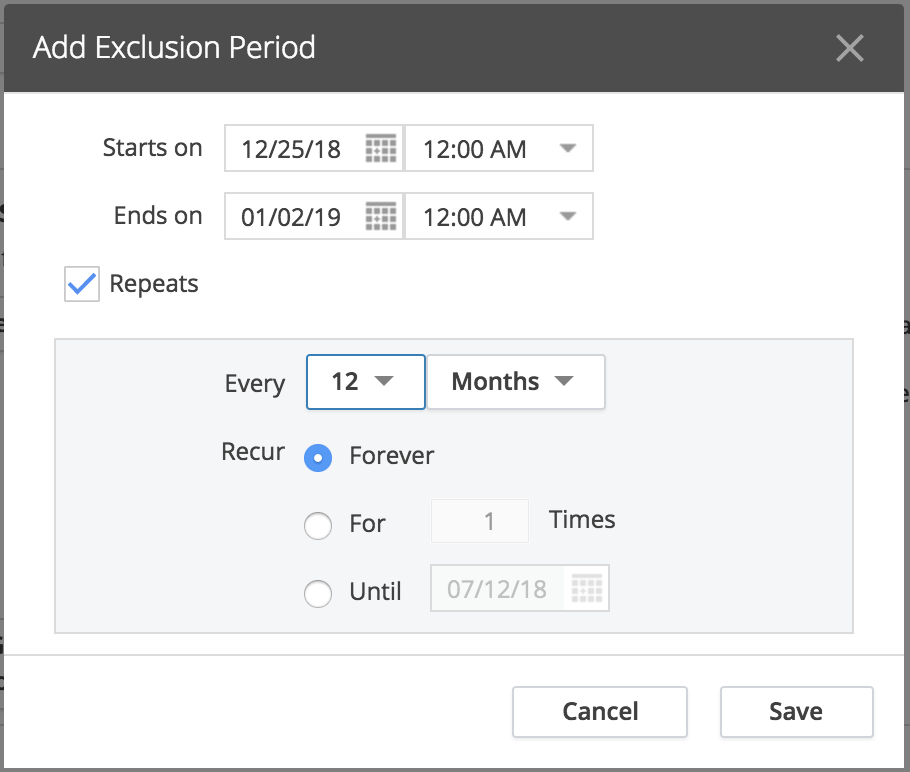The height and width of the screenshot is (772, 910).
Task: Focus the Ends on date field 01/02/19
Action: 294,217
